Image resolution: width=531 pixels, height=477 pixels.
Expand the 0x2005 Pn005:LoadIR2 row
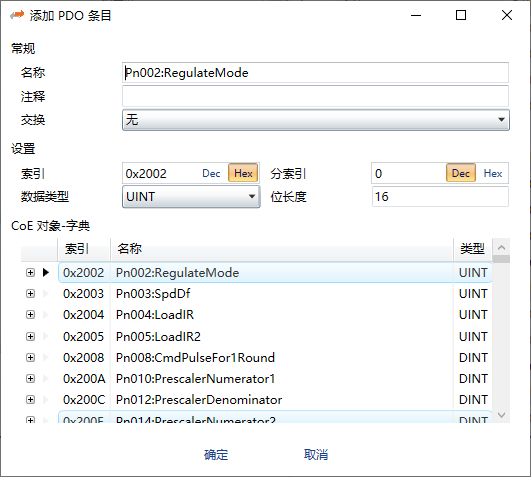30,337
